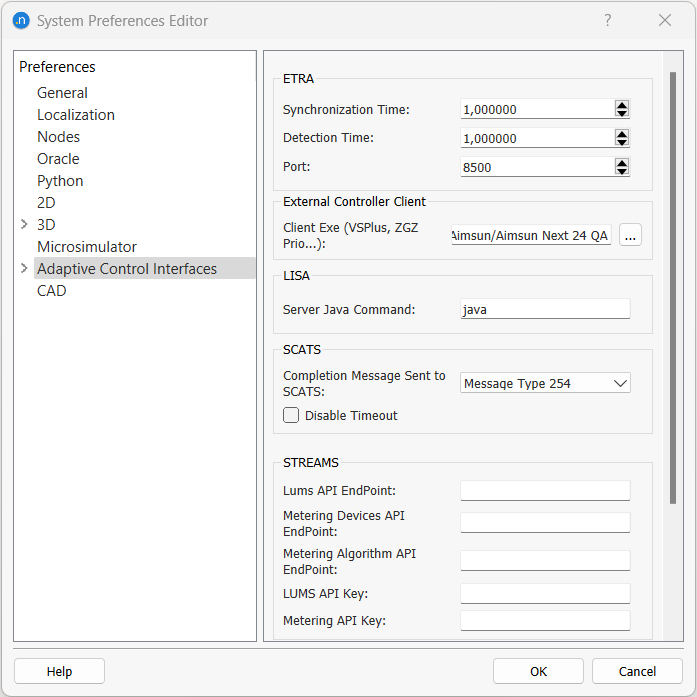Decrease Synchronization Time with down arrow
Image resolution: width=697 pixels, height=697 pixels.
coord(621,113)
